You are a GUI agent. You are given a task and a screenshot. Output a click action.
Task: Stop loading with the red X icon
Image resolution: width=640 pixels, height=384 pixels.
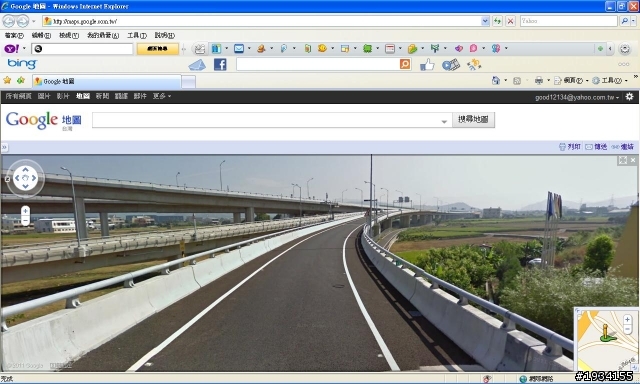click(x=510, y=21)
